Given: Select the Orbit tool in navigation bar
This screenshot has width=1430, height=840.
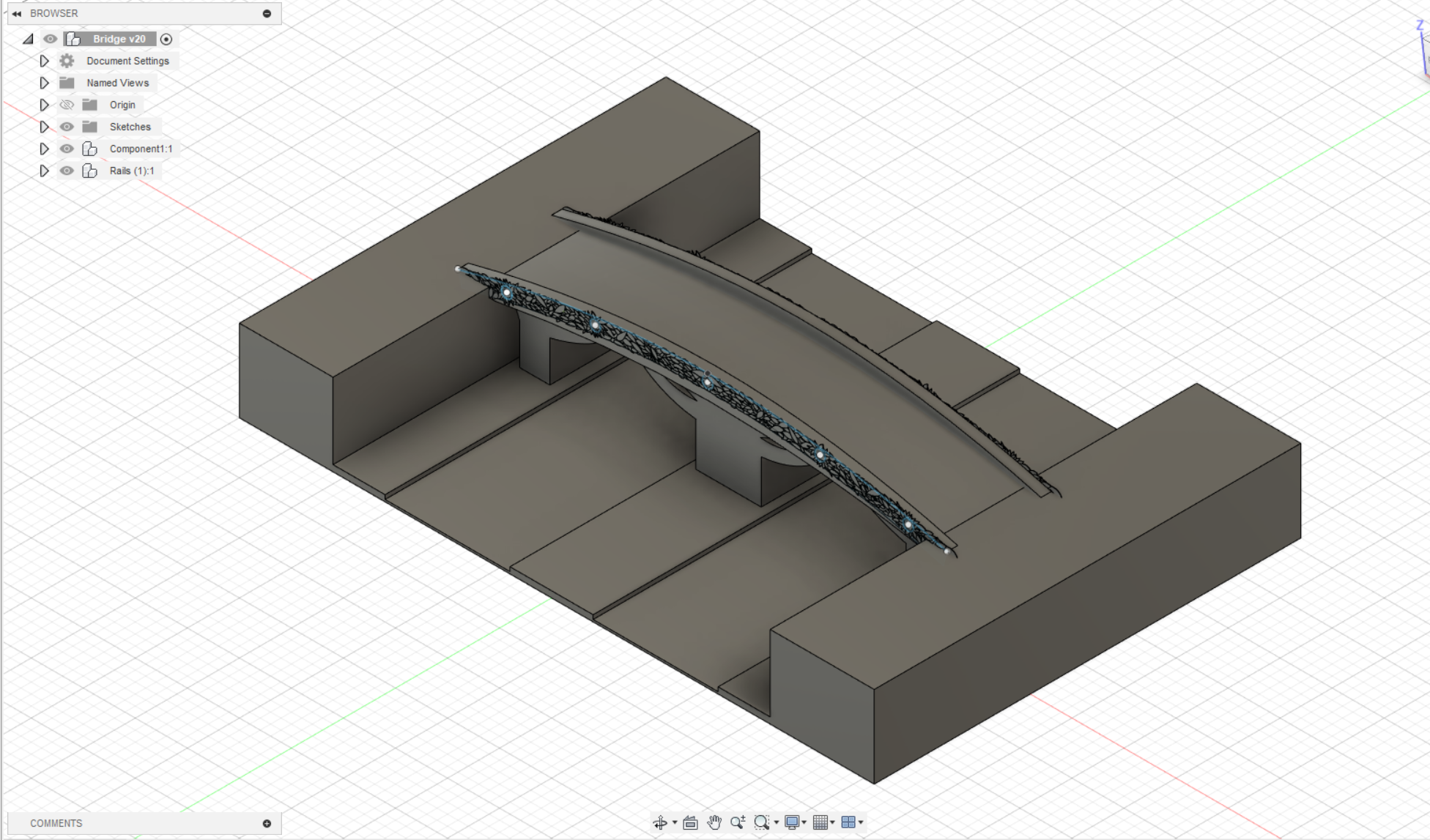Looking at the screenshot, I should point(661,822).
